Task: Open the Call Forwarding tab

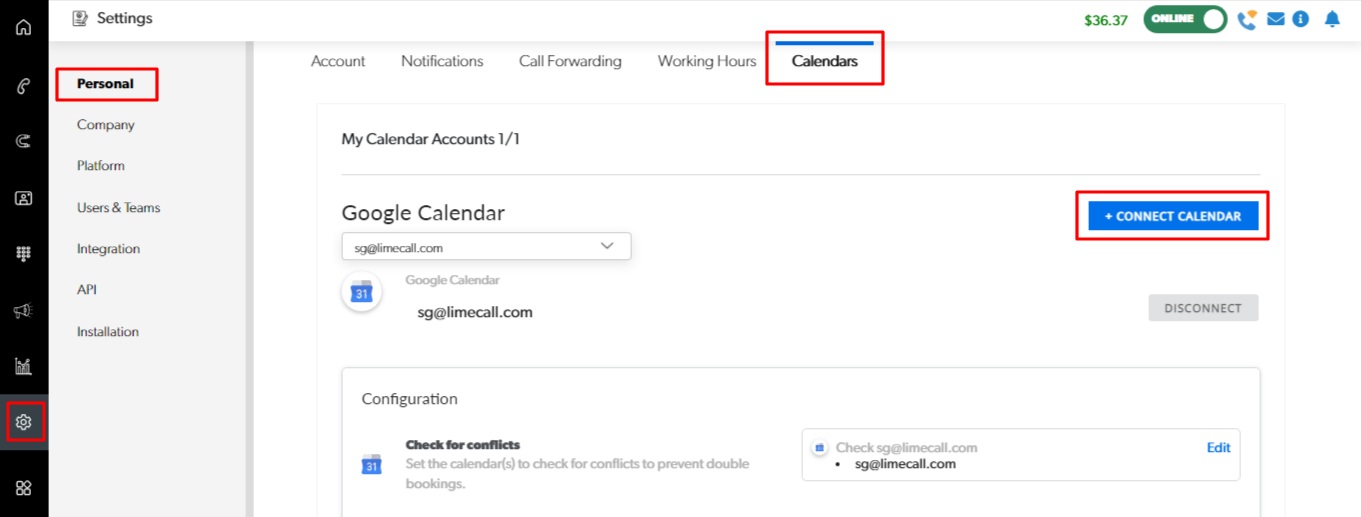Action: tap(570, 61)
